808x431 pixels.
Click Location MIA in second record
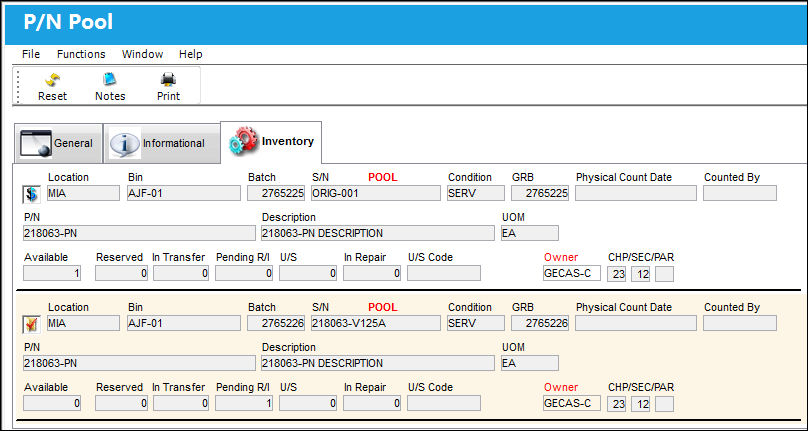coord(83,323)
